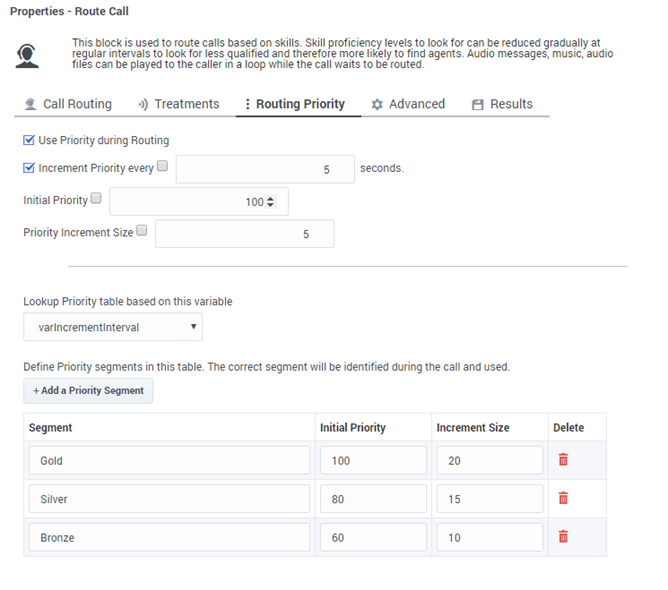The image size is (668, 590).
Task: Click the Priority Increment Size input field
Action: [x=244, y=234]
